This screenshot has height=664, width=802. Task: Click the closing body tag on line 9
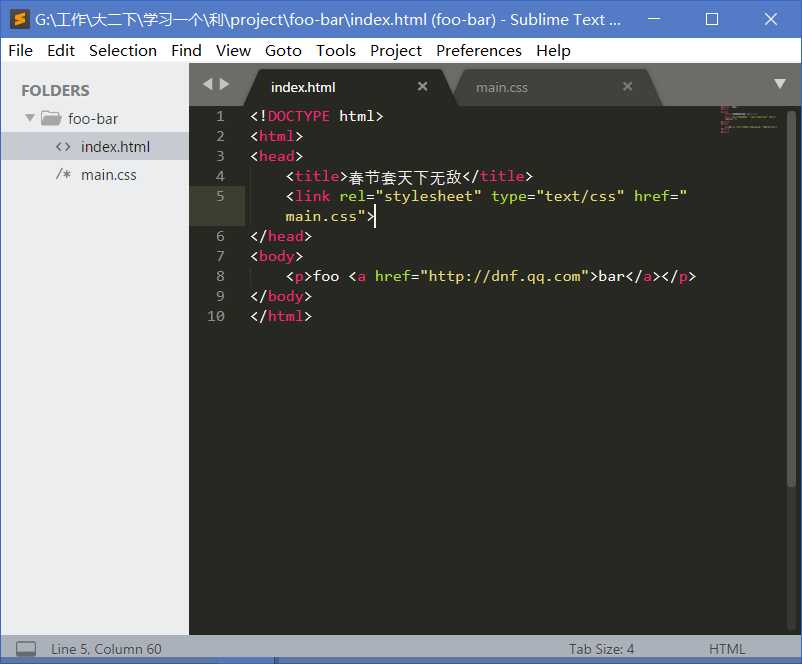click(281, 296)
